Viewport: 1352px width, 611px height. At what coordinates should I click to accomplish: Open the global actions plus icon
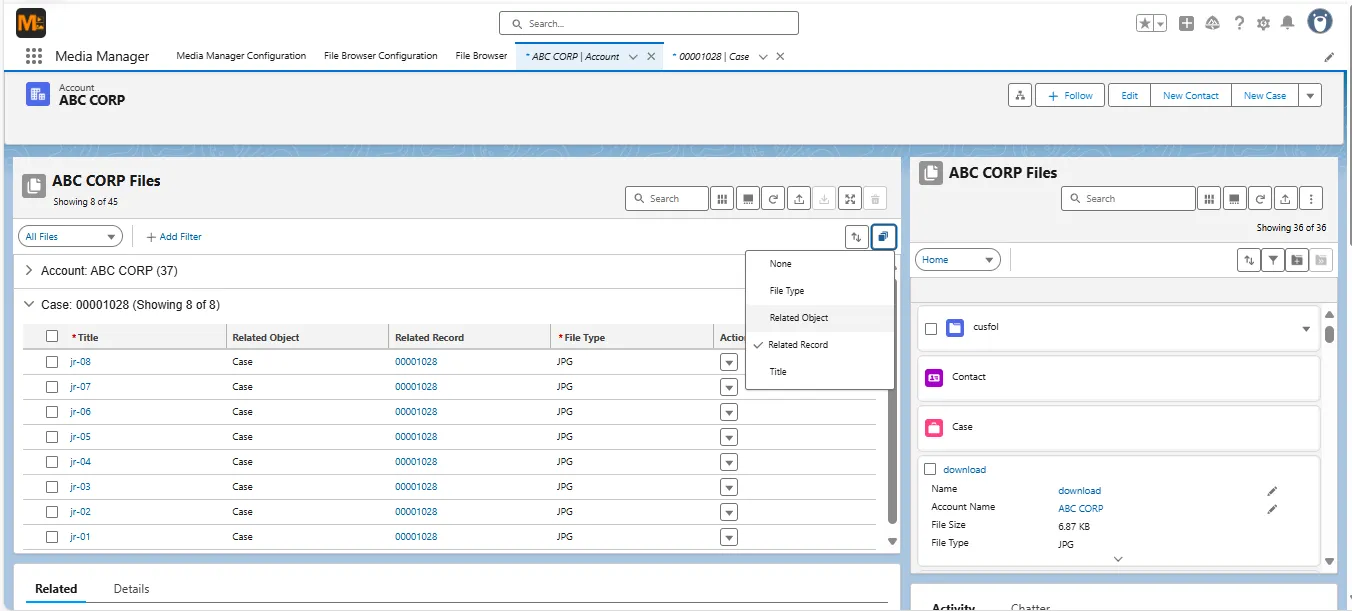(x=1186, y=23)
